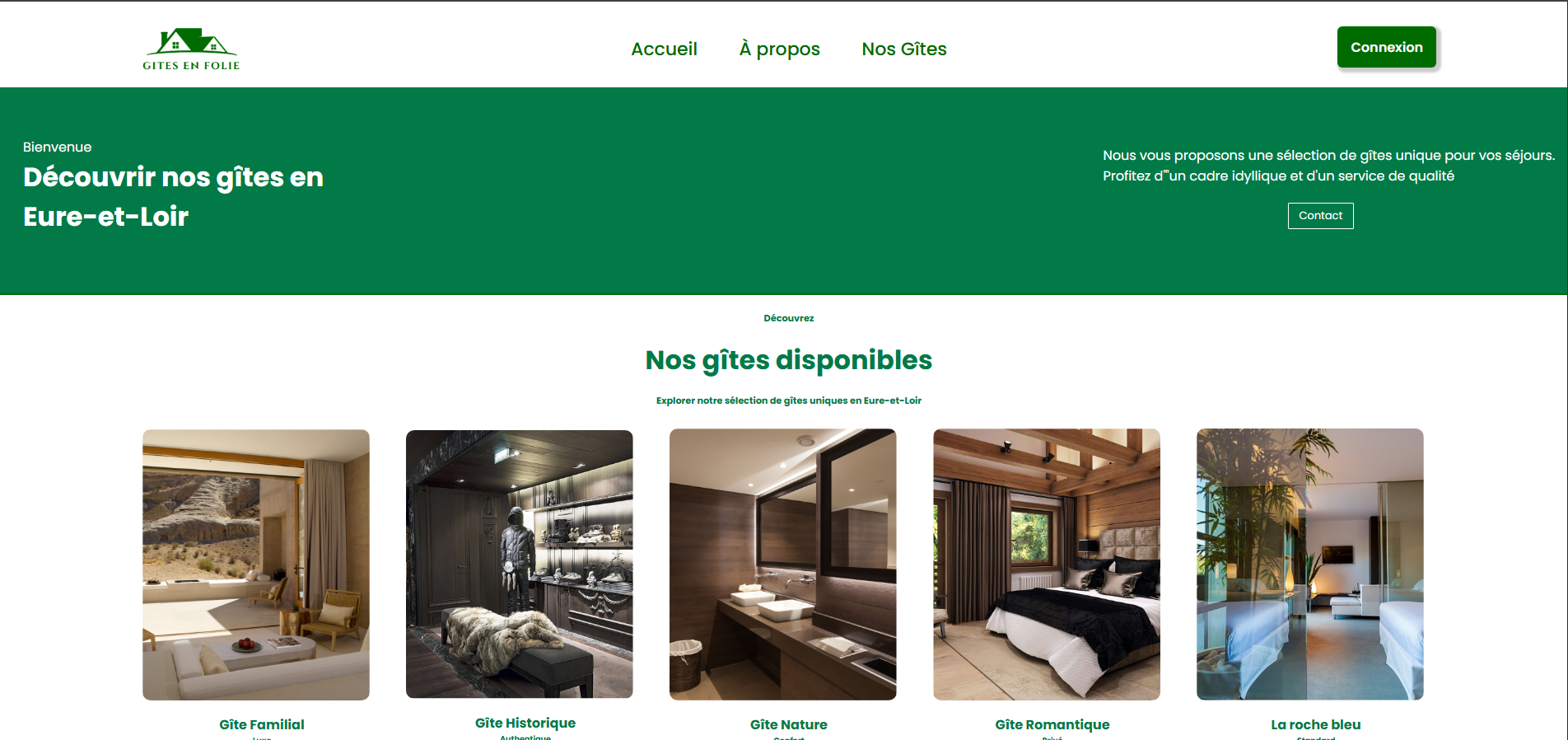Open the Gîte Nature bathroom photo
The height and width of the screenshot is (740, 1568).
[783, 564]
